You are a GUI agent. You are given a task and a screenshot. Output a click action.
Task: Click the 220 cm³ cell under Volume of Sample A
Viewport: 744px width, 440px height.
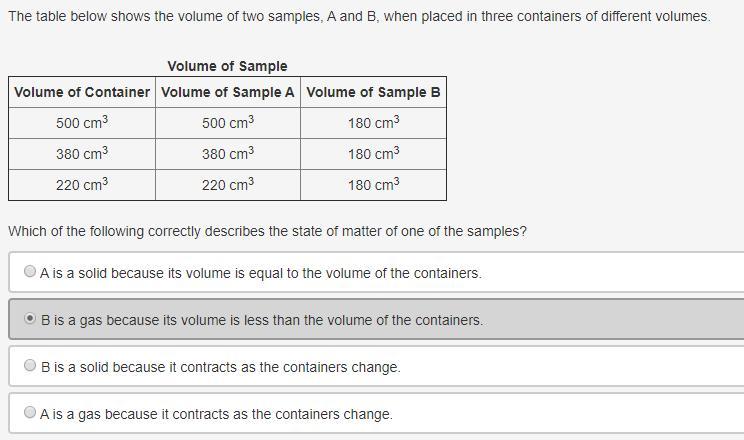[228, 185]
